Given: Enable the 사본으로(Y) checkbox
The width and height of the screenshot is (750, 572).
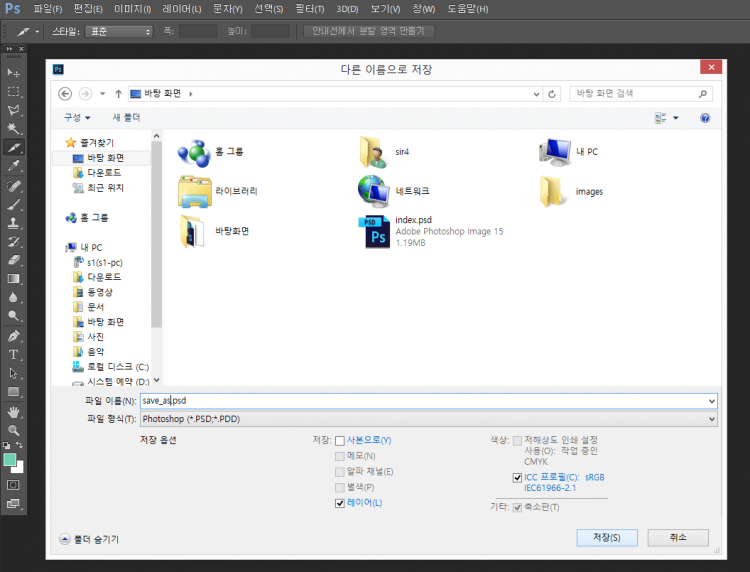Looking at the screenshot, I should point(340,440).
